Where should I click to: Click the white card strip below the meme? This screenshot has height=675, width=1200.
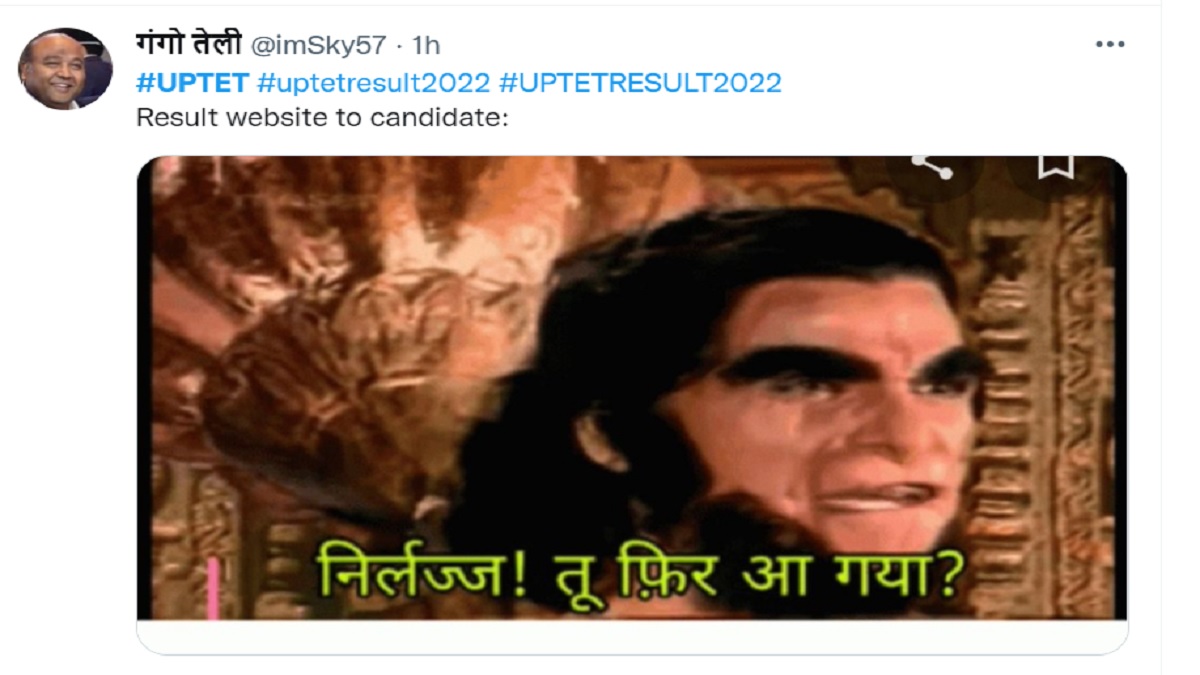pyautogui.click(x=632, y=636)
